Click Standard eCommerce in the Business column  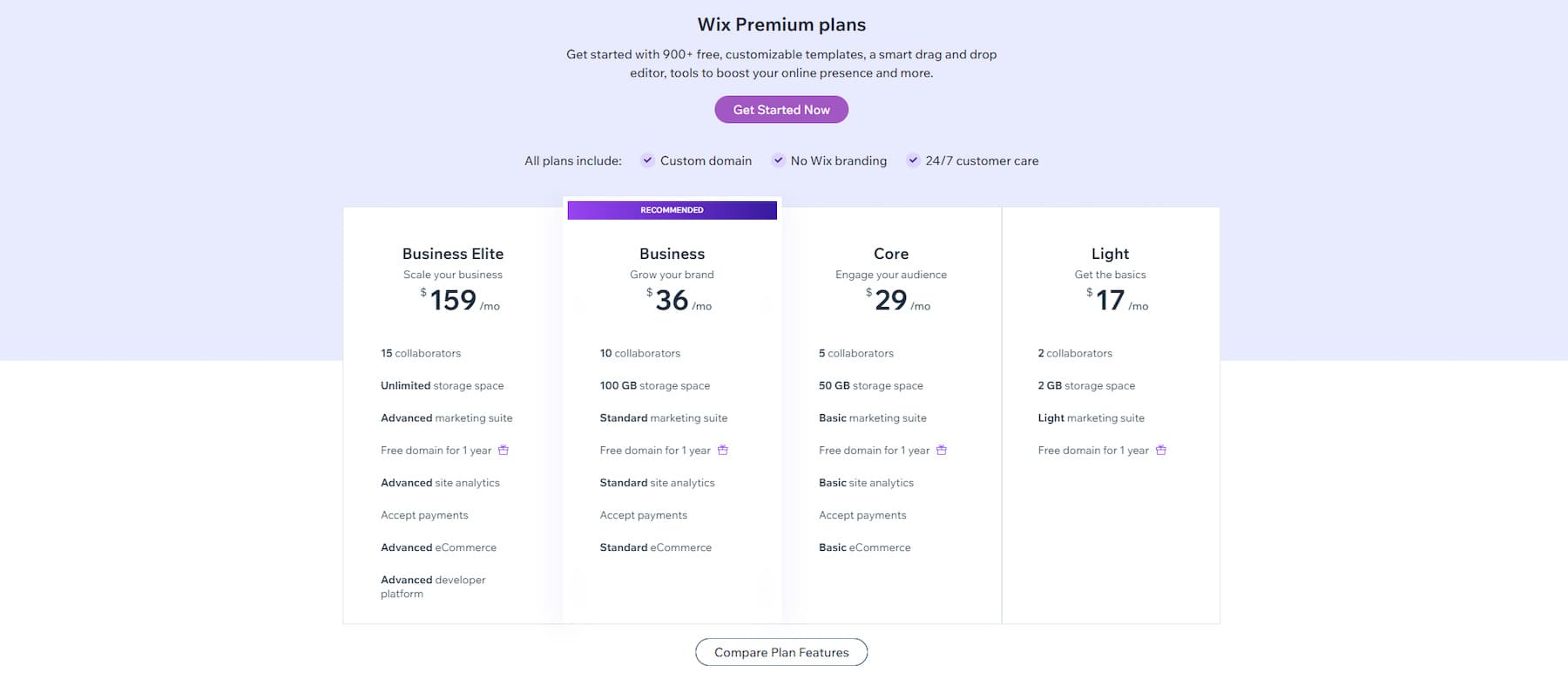655,547
